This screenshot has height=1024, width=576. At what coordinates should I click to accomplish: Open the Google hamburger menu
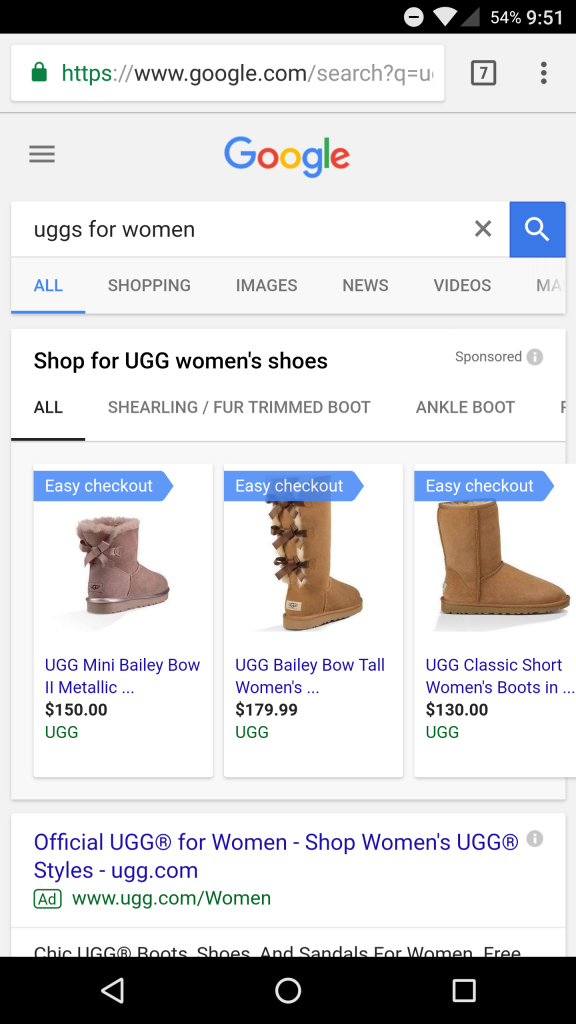click(42, 154)
